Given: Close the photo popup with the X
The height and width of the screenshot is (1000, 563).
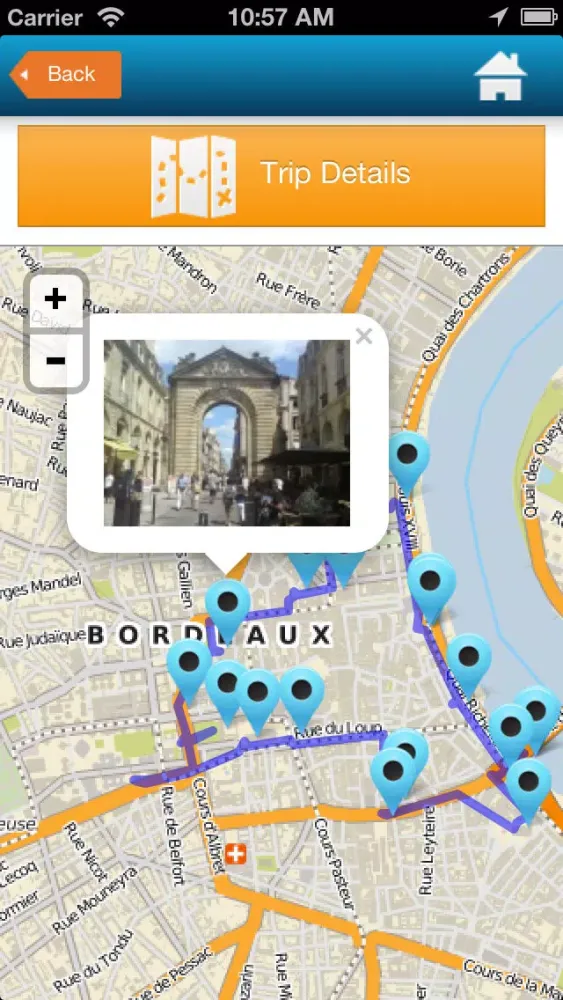Looking at the screenshot, I should 364,336.
